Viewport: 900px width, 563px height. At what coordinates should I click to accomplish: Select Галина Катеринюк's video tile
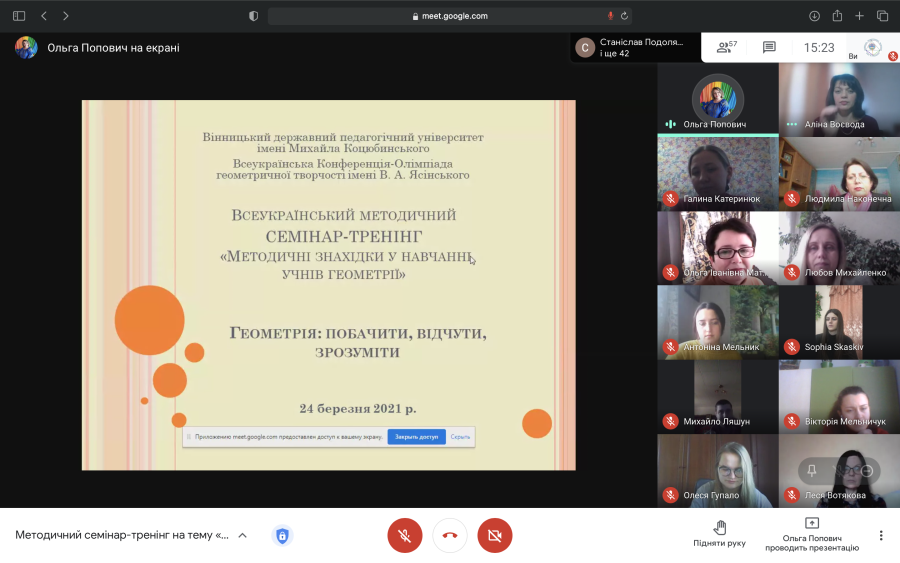tap(717, 173)
